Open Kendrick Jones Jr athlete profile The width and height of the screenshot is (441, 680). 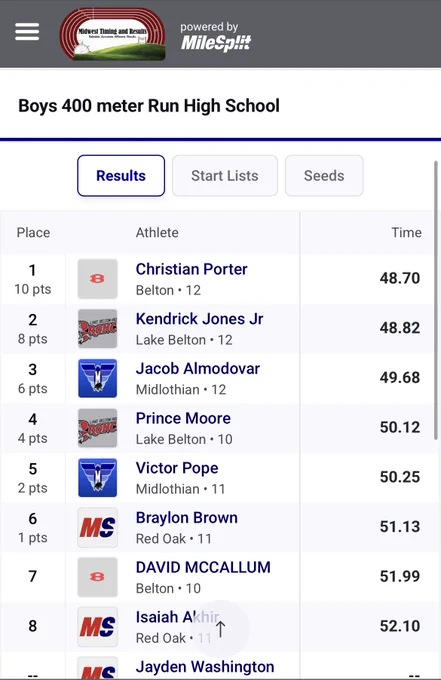click(199, 319)
